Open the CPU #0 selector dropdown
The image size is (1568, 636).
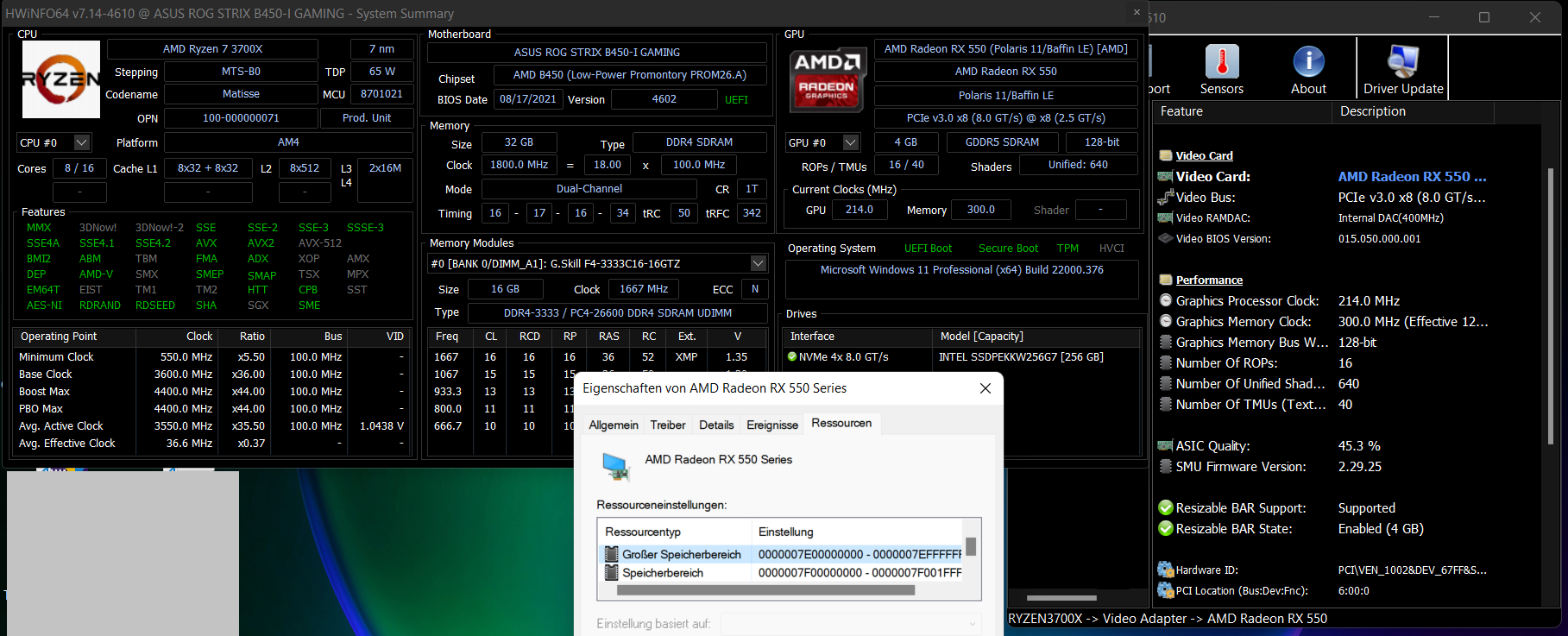[x=82, y=142]
